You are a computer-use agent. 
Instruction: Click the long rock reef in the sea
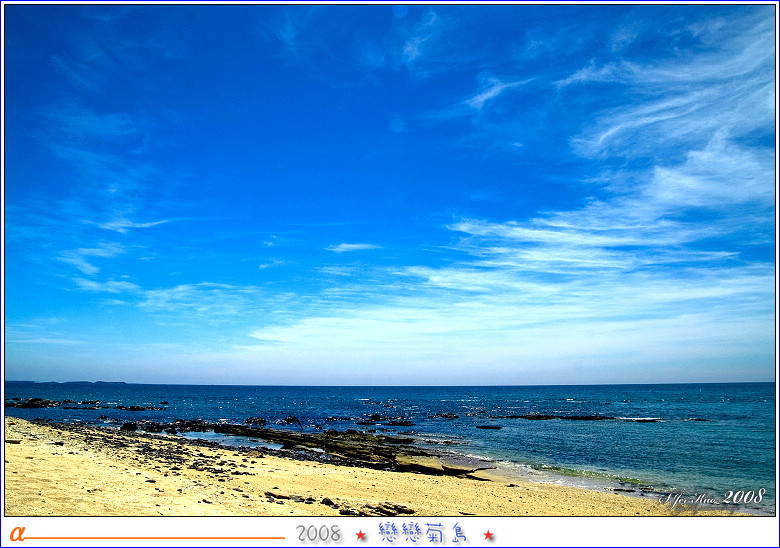point(560,417)
